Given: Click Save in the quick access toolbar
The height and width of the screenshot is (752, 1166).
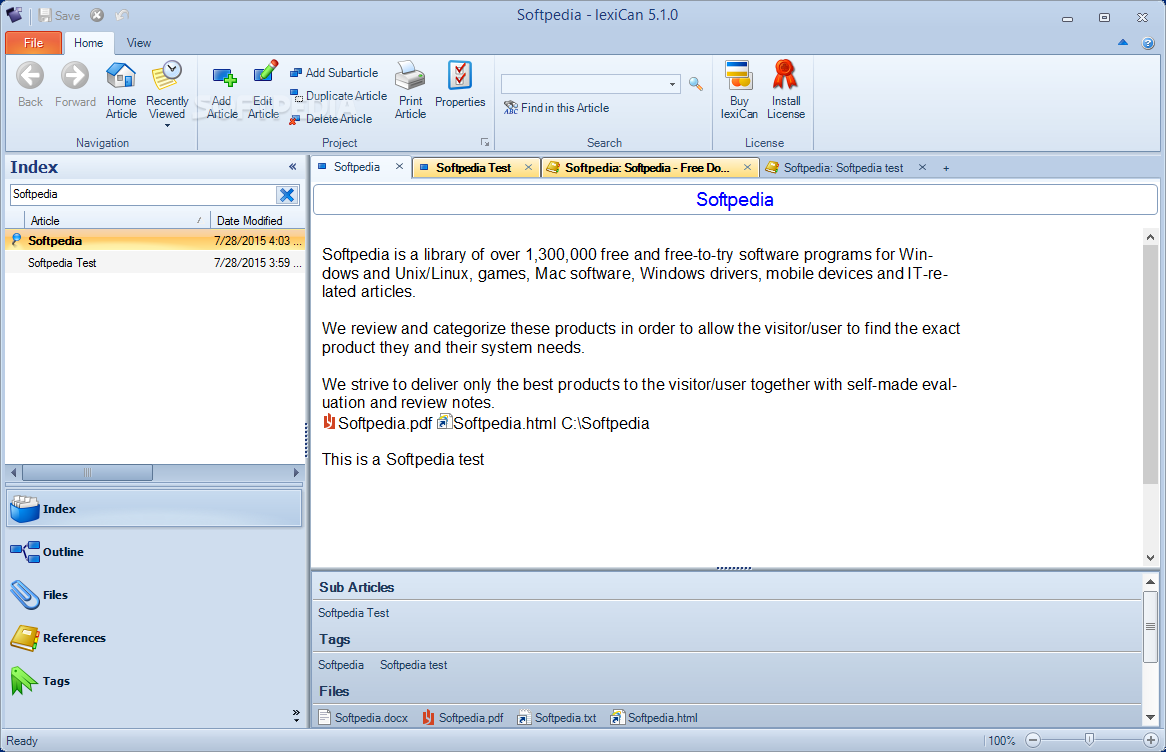Looking at the screenshot, I should (59, 16).
